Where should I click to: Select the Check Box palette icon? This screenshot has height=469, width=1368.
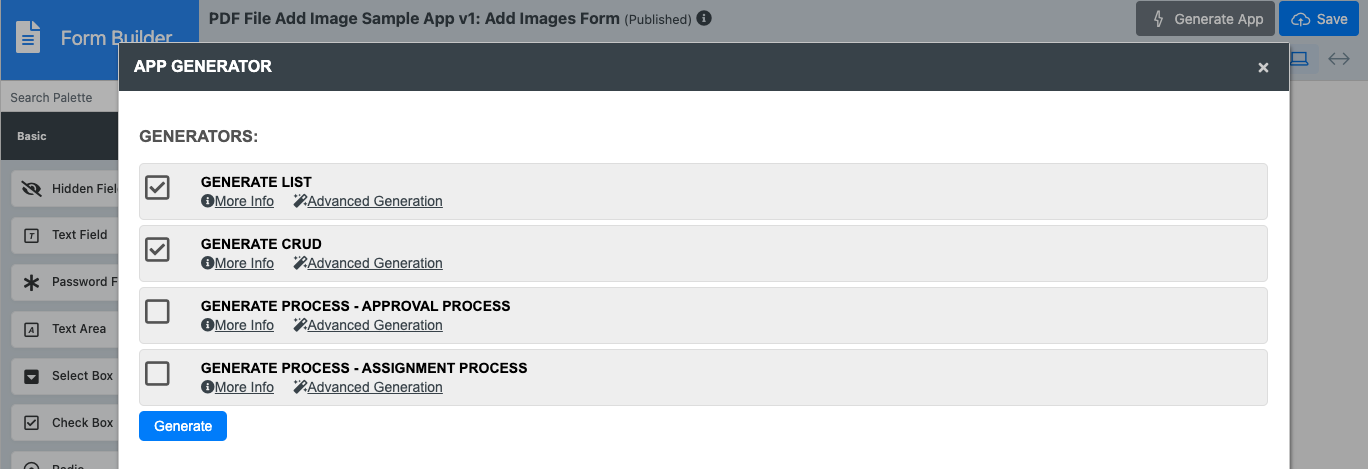pyautogui.click(x=31, y=423)
